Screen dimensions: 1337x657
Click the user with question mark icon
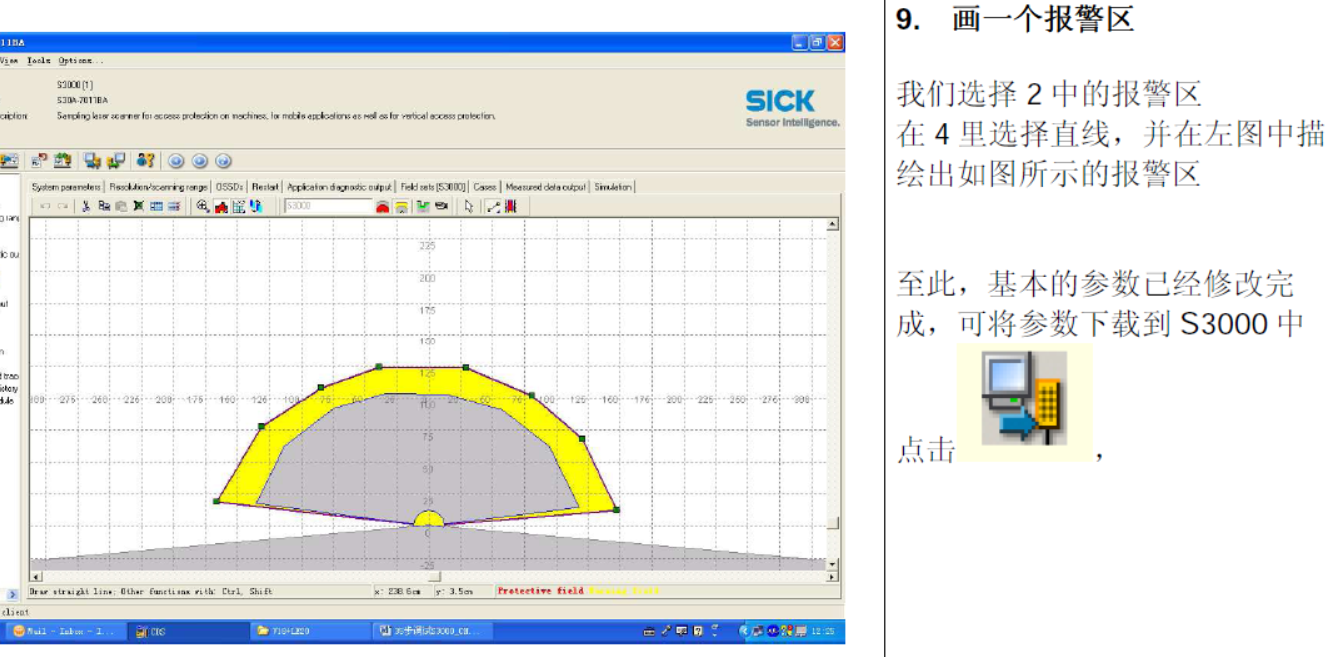pyautogui.click(x=146, y=160)
